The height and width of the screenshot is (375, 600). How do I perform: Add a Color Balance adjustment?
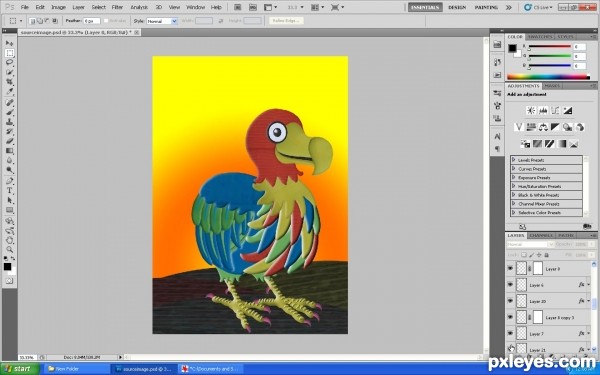pos(543,127)
